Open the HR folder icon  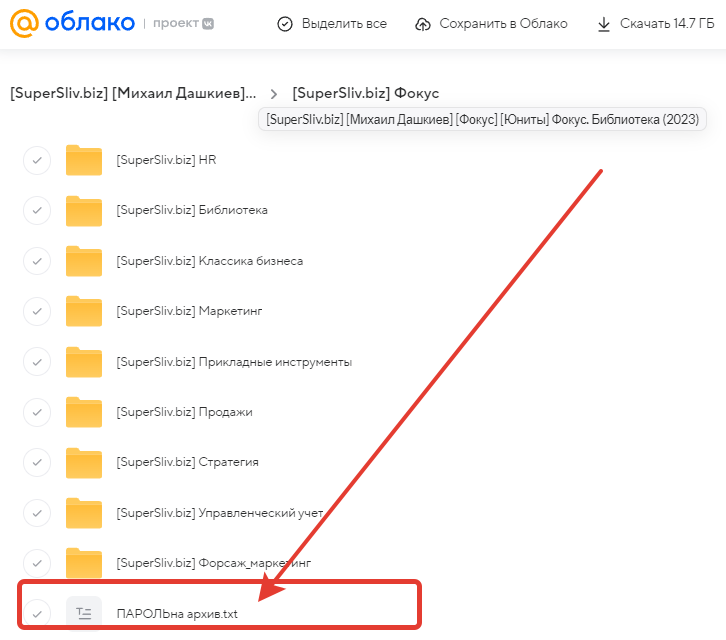click(84, 160)
